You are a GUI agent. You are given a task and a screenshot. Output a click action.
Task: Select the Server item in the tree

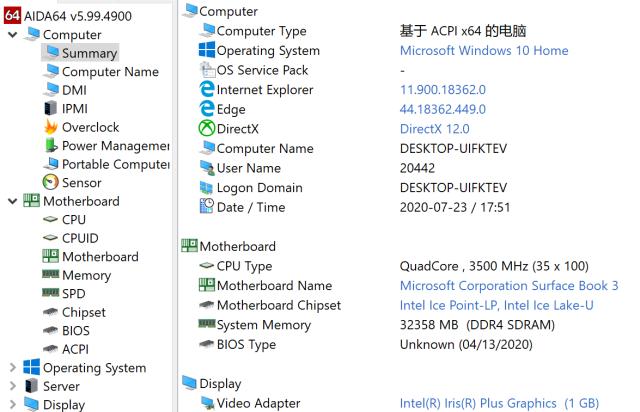tap(61, 386)
